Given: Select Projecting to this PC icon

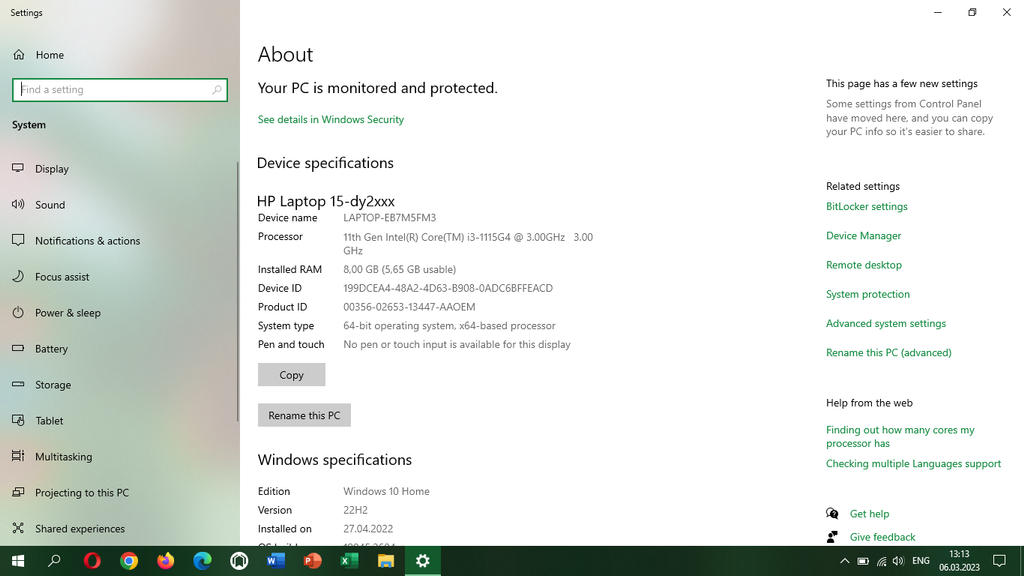Looking at the screenshot, I should point(18,492).
